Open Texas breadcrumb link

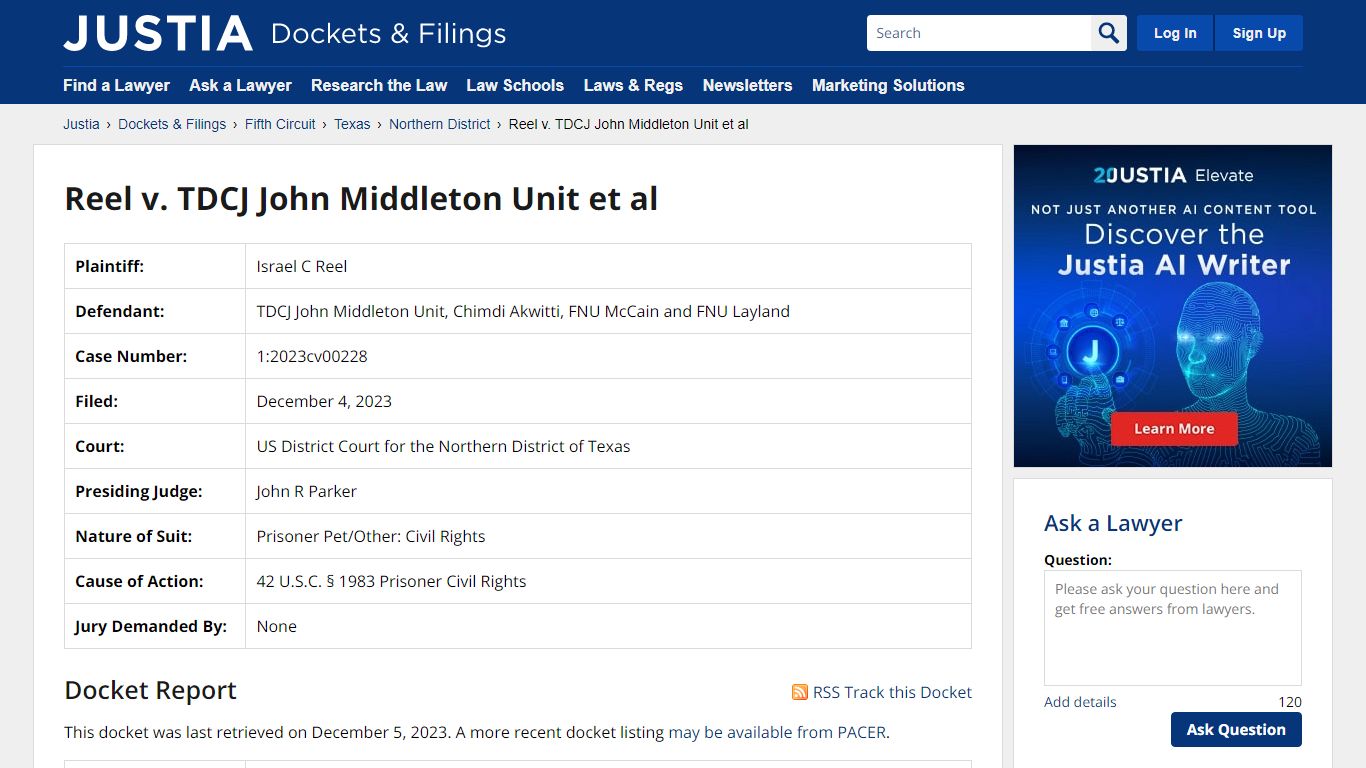click(x=352, y=124)
